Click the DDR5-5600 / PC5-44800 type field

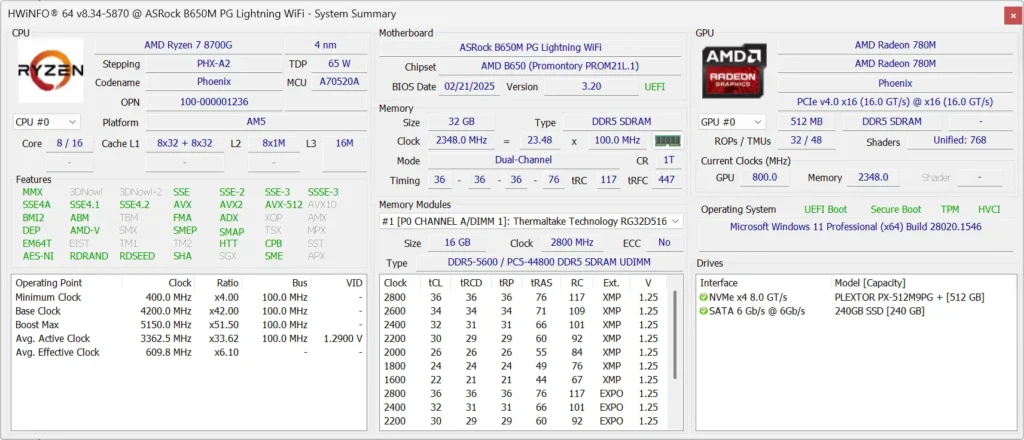click(548, 262)
